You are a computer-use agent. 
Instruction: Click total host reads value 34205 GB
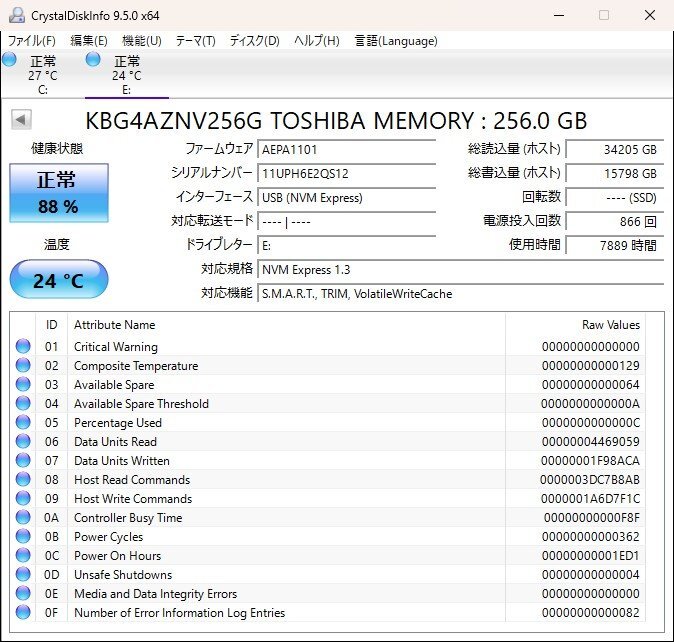pyautogui.click(x=615, y=150)
